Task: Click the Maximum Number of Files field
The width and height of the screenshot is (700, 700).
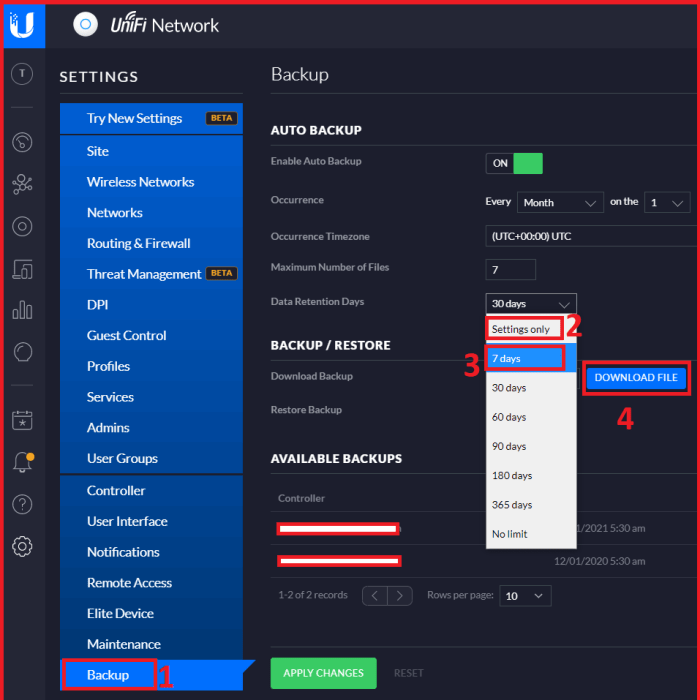Action: pyautogui.click(x=511, y=270)
